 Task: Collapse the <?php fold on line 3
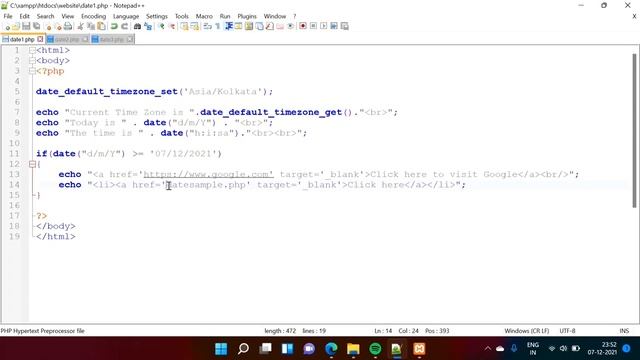32,71
